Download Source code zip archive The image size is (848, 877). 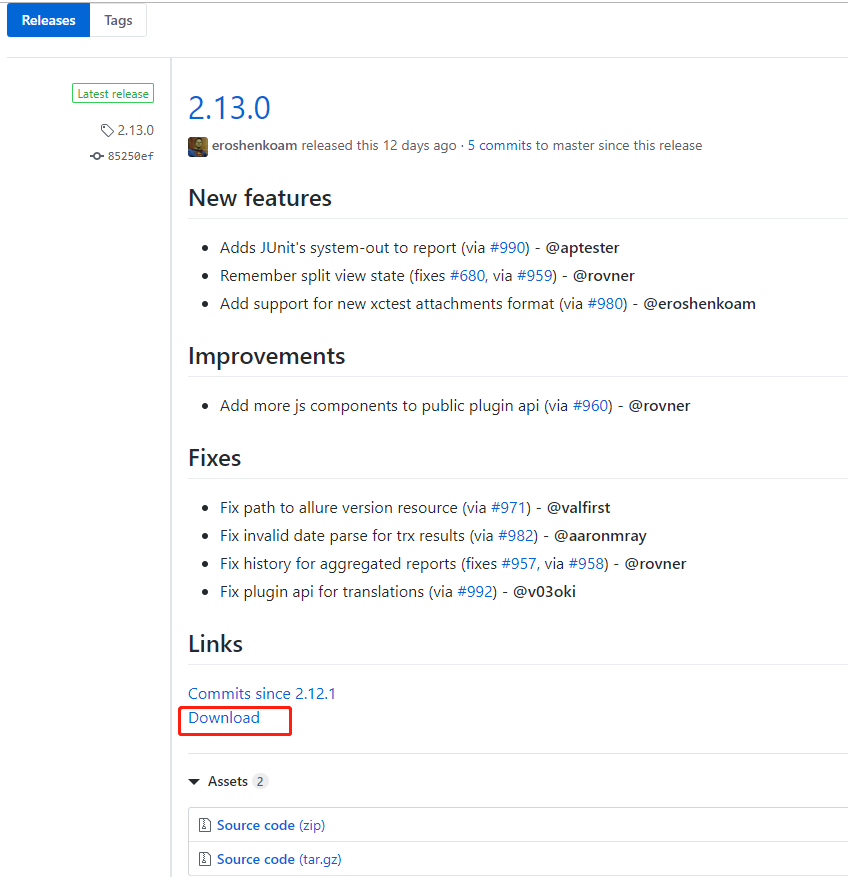click(x=256, y=825)
